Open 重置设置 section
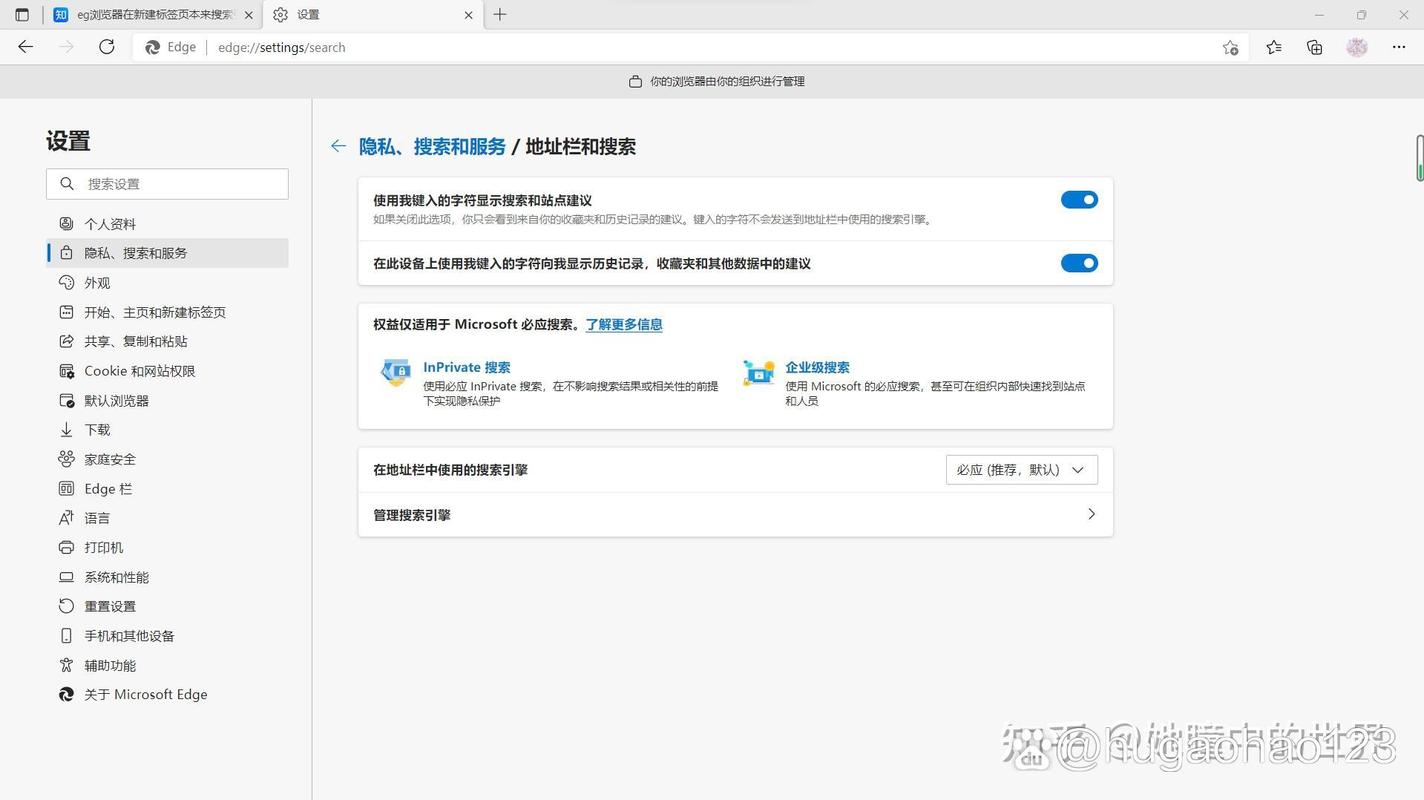Image resolution: width=1424 pixels, height=800 pixels. click(x=167, y=606)
